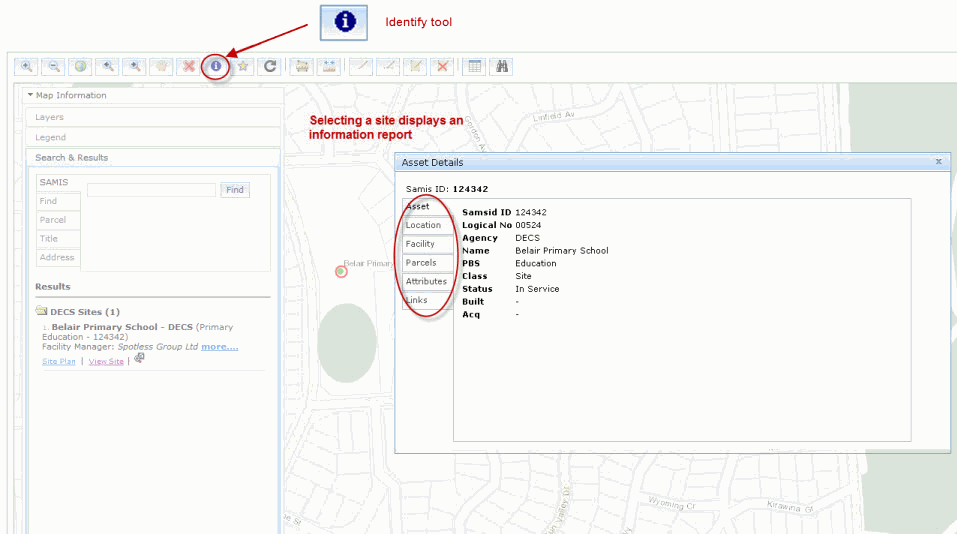Click the toolbar icon right of refresh
The height and width of the screenshot is (534, 957).
(x=302, y=66)
